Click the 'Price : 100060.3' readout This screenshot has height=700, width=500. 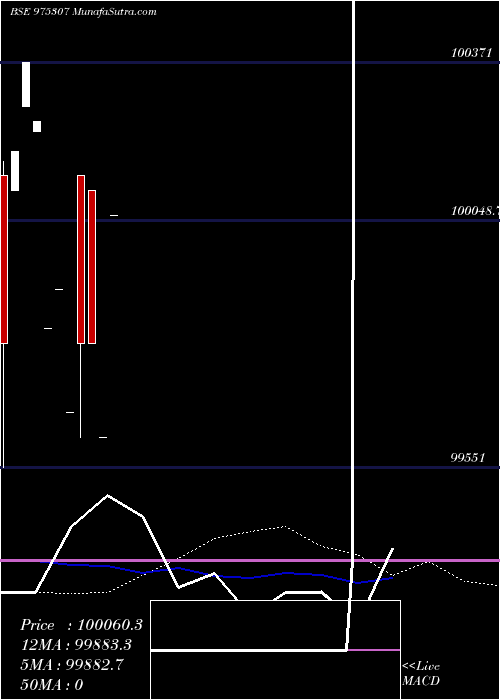81,625
